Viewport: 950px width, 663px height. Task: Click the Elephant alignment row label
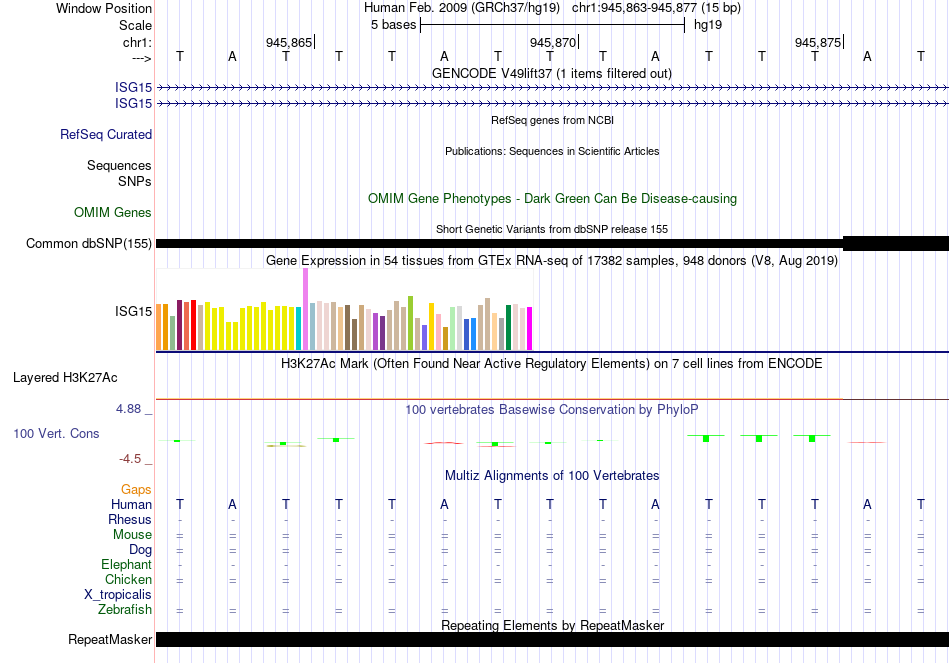click(126, 565)
